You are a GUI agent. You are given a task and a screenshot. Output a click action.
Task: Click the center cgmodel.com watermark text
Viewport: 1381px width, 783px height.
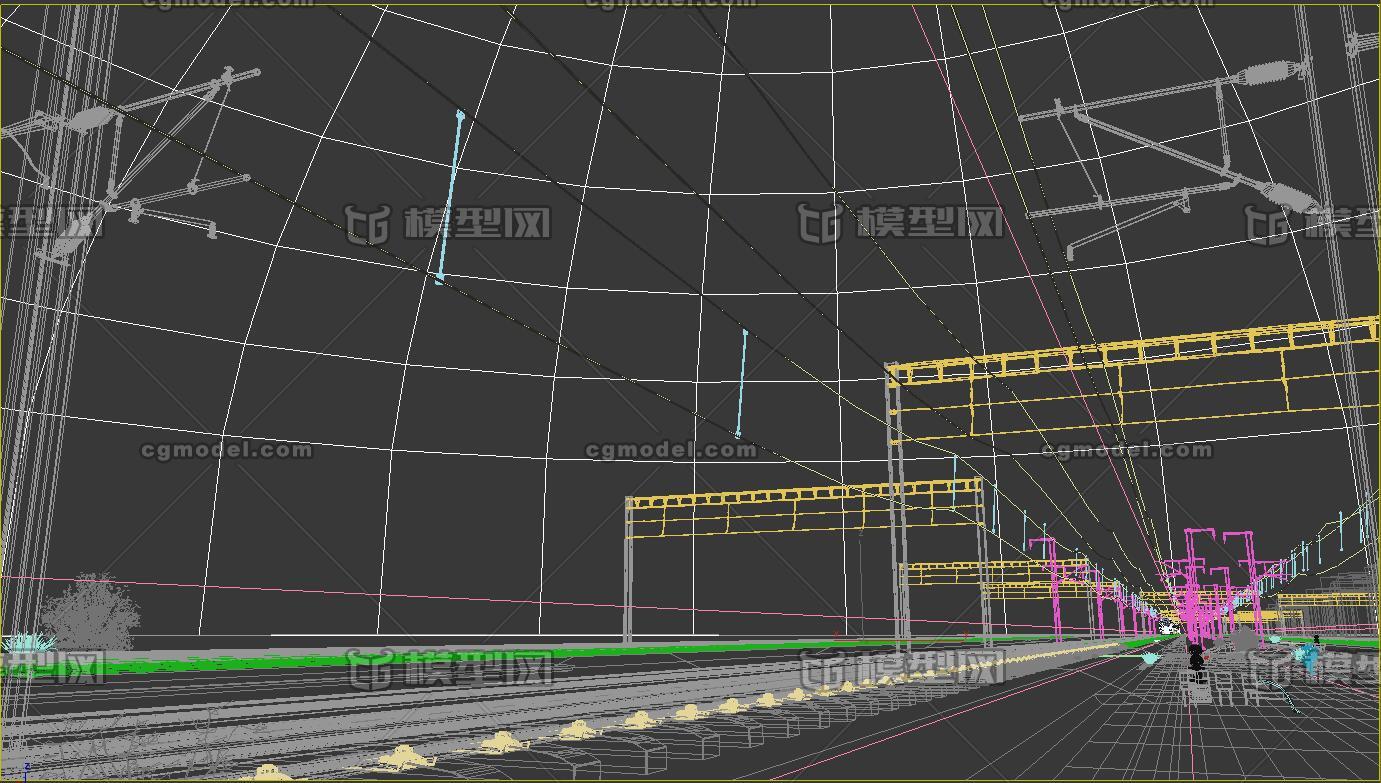coord(670,451)
